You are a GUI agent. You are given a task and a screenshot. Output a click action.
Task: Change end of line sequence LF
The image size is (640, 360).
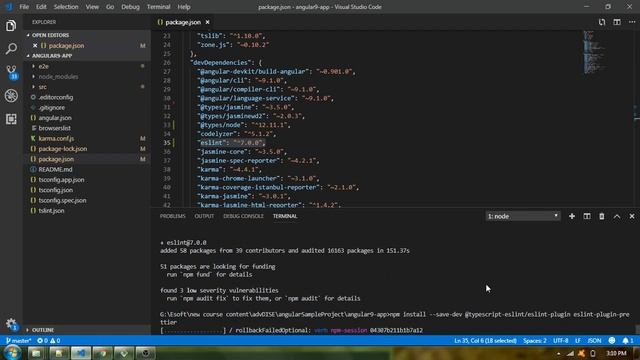pos(578,341)
